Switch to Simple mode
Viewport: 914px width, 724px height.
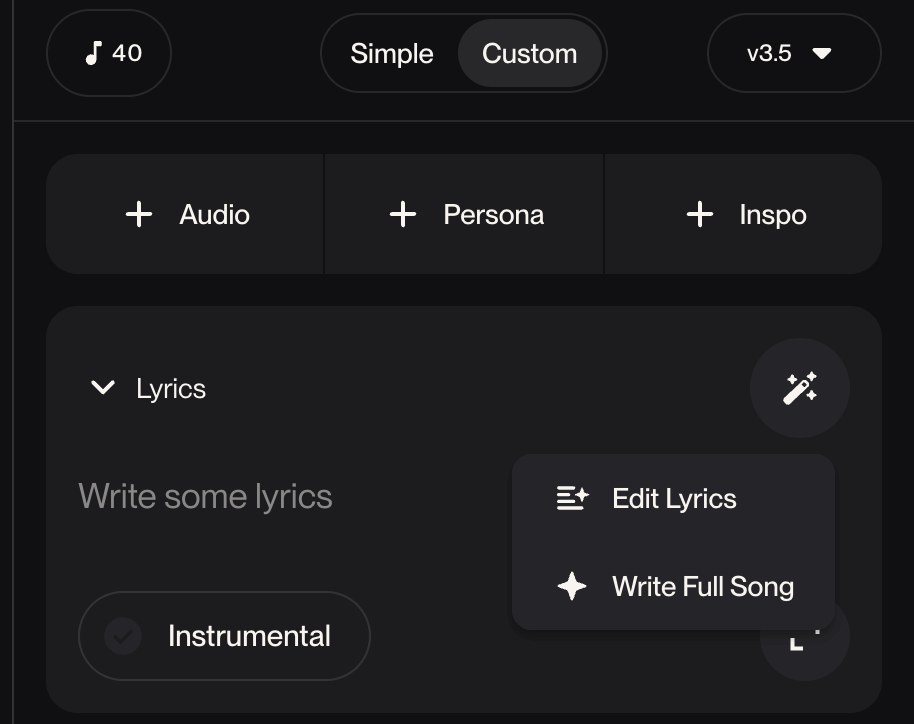[391, 54]
